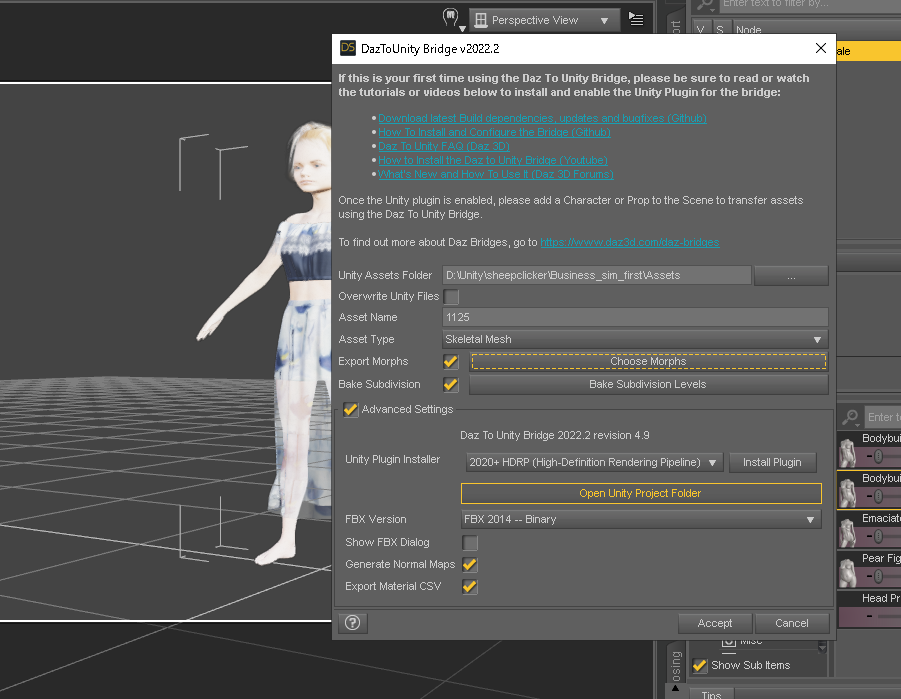Open the viewport options menu icon
Viewport: 901px width, 699px height.
point(636,20)
